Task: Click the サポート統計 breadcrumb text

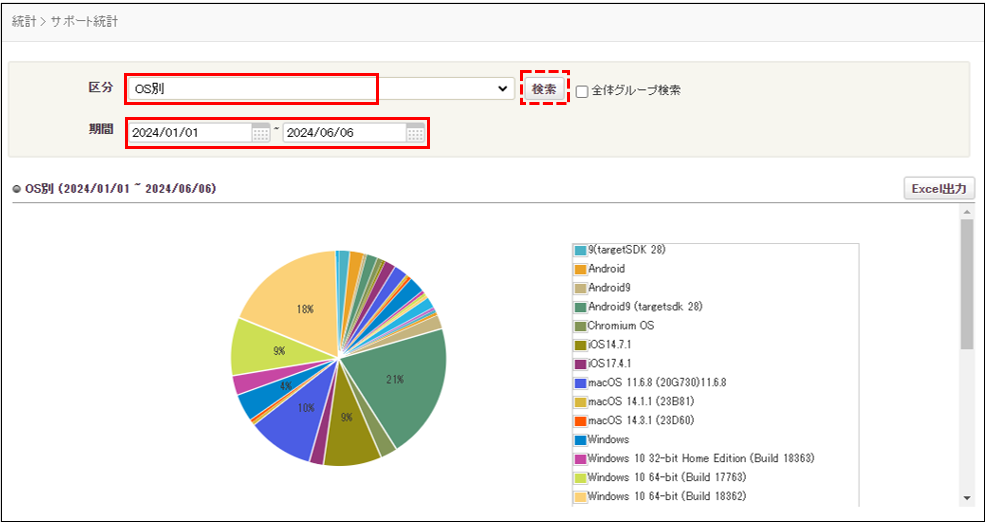Action: [84, 22]
